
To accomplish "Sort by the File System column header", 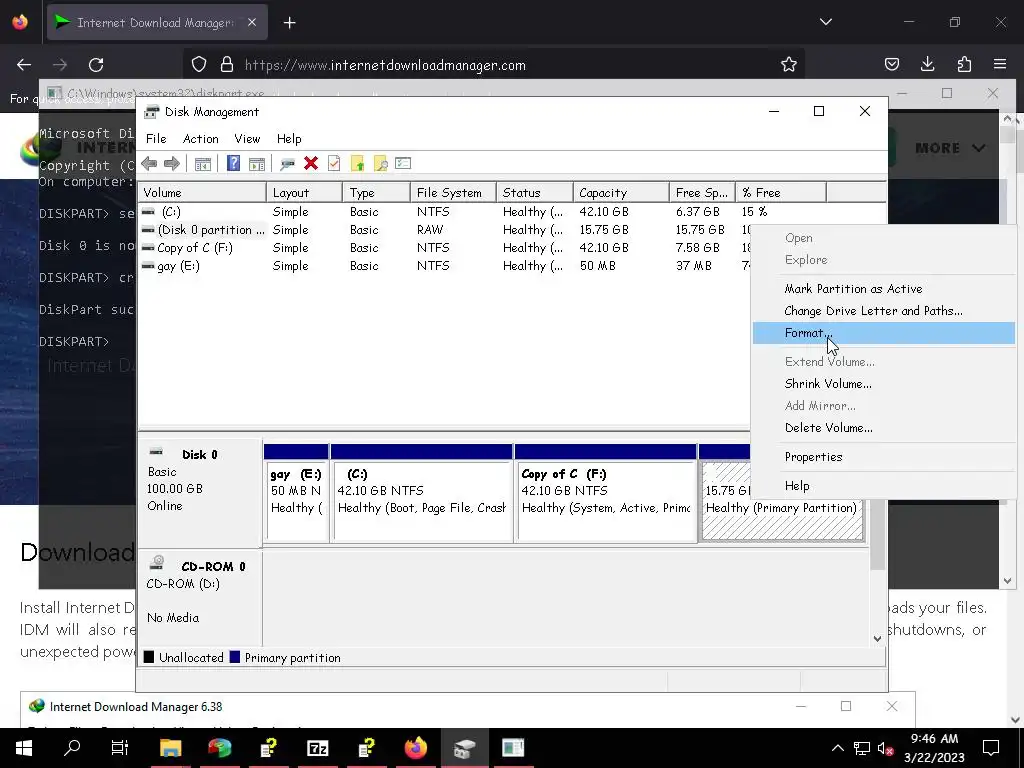I will click(x=453, y=193).
